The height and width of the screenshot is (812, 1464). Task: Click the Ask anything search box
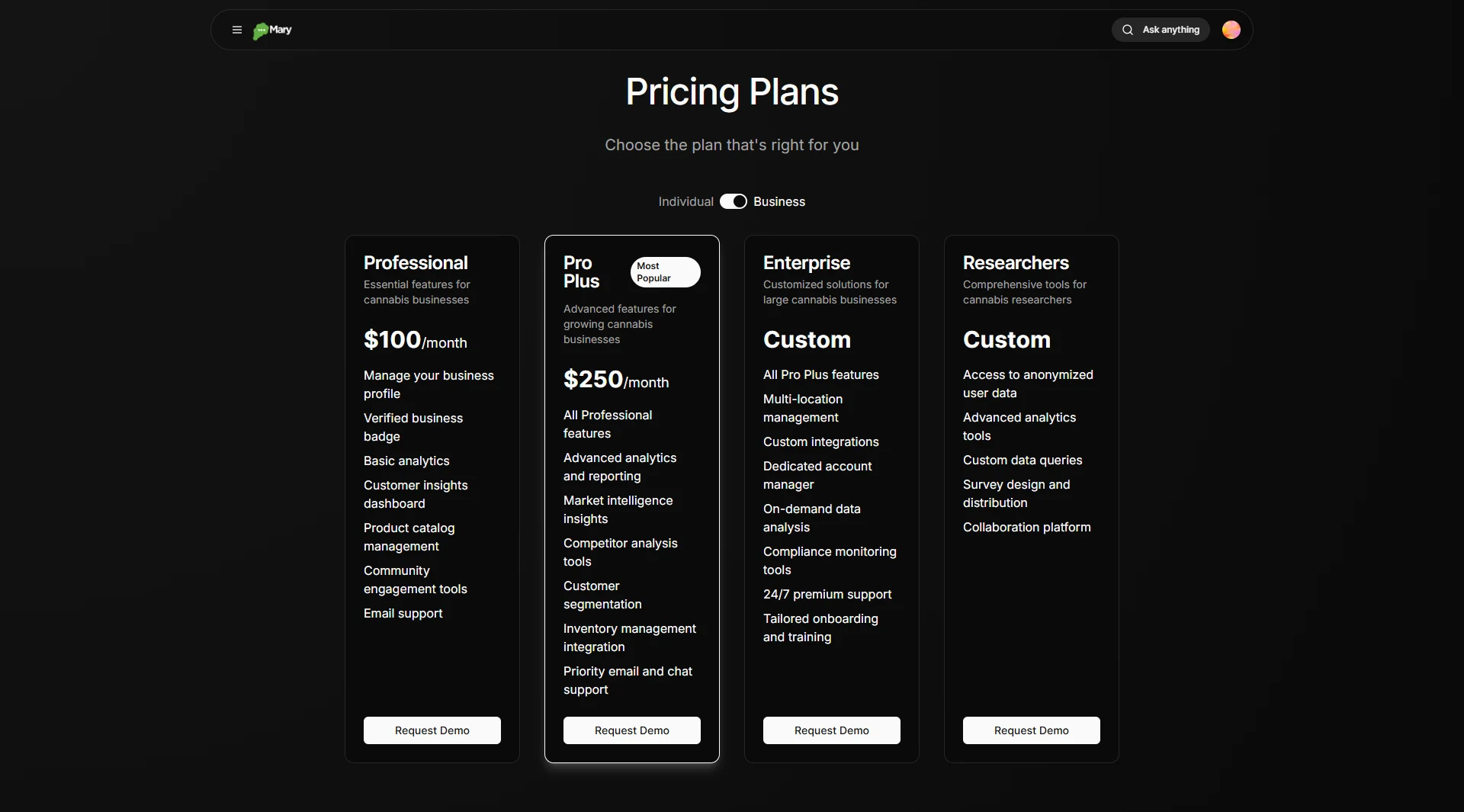pyautogui.click(x=1170, y=30)
